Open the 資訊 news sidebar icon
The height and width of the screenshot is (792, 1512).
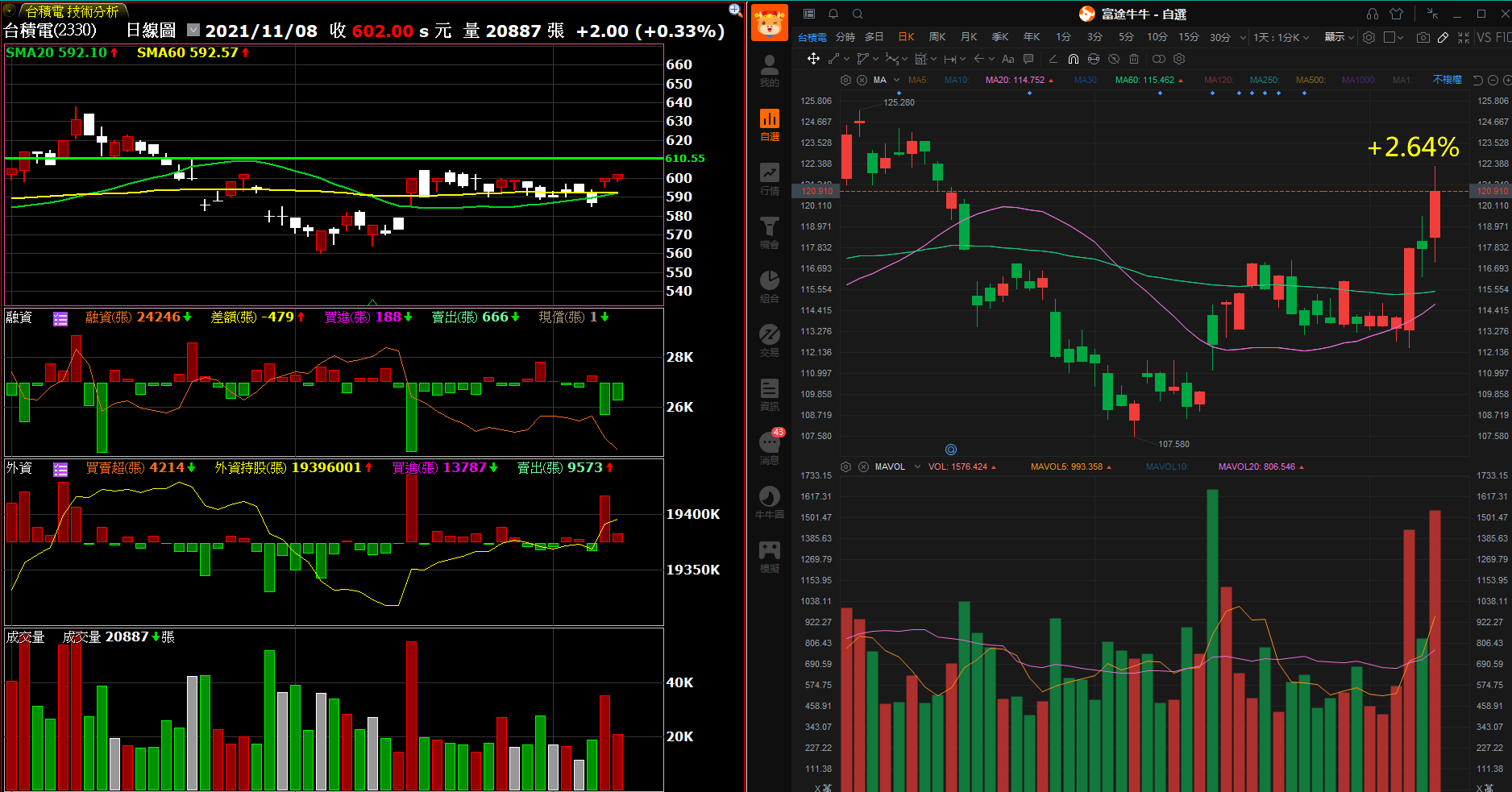tap(770, 395)
